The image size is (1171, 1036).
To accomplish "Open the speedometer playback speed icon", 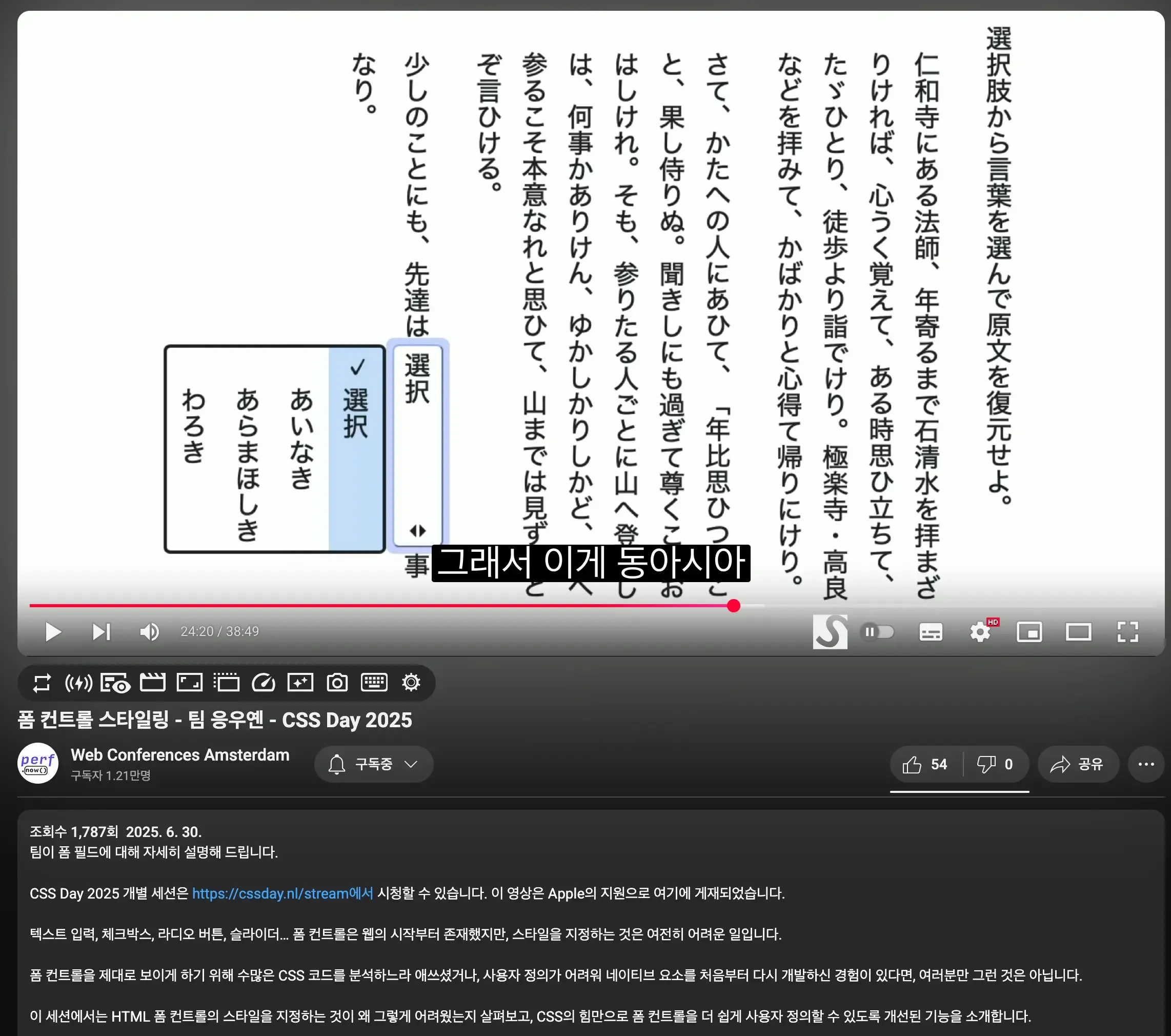I will click(x=264, y=683).
